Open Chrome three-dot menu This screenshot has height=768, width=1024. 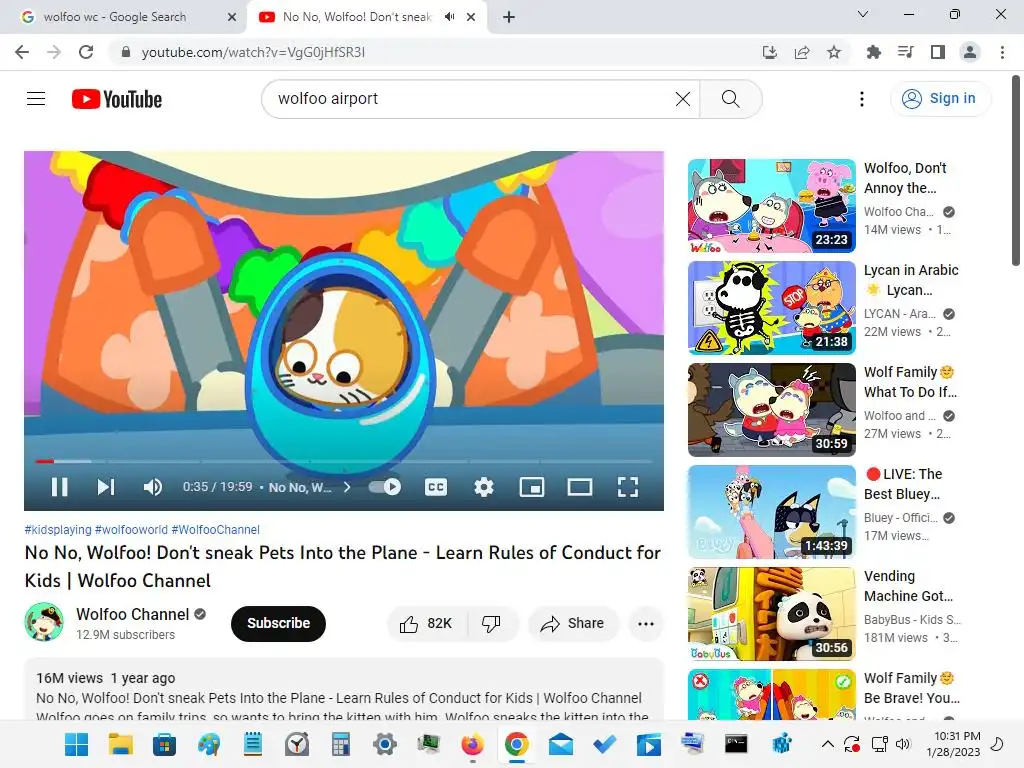(1002, 52)
